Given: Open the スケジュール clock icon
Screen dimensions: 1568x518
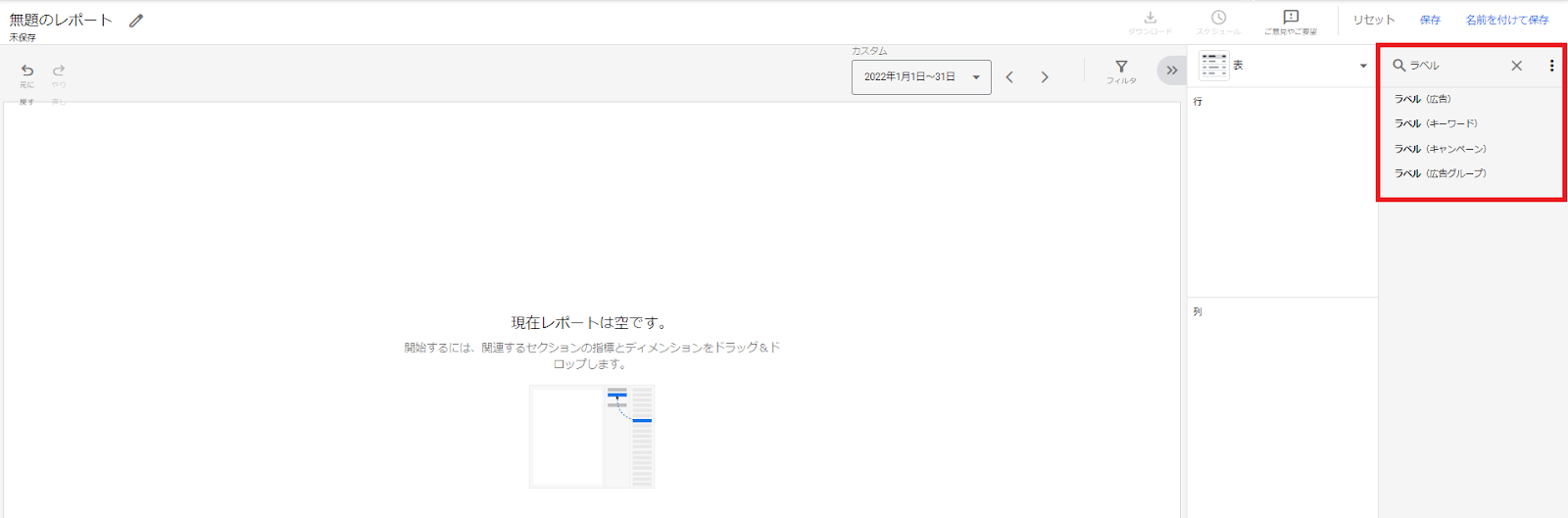Looking at the screenshot, I should (1218, 18).
